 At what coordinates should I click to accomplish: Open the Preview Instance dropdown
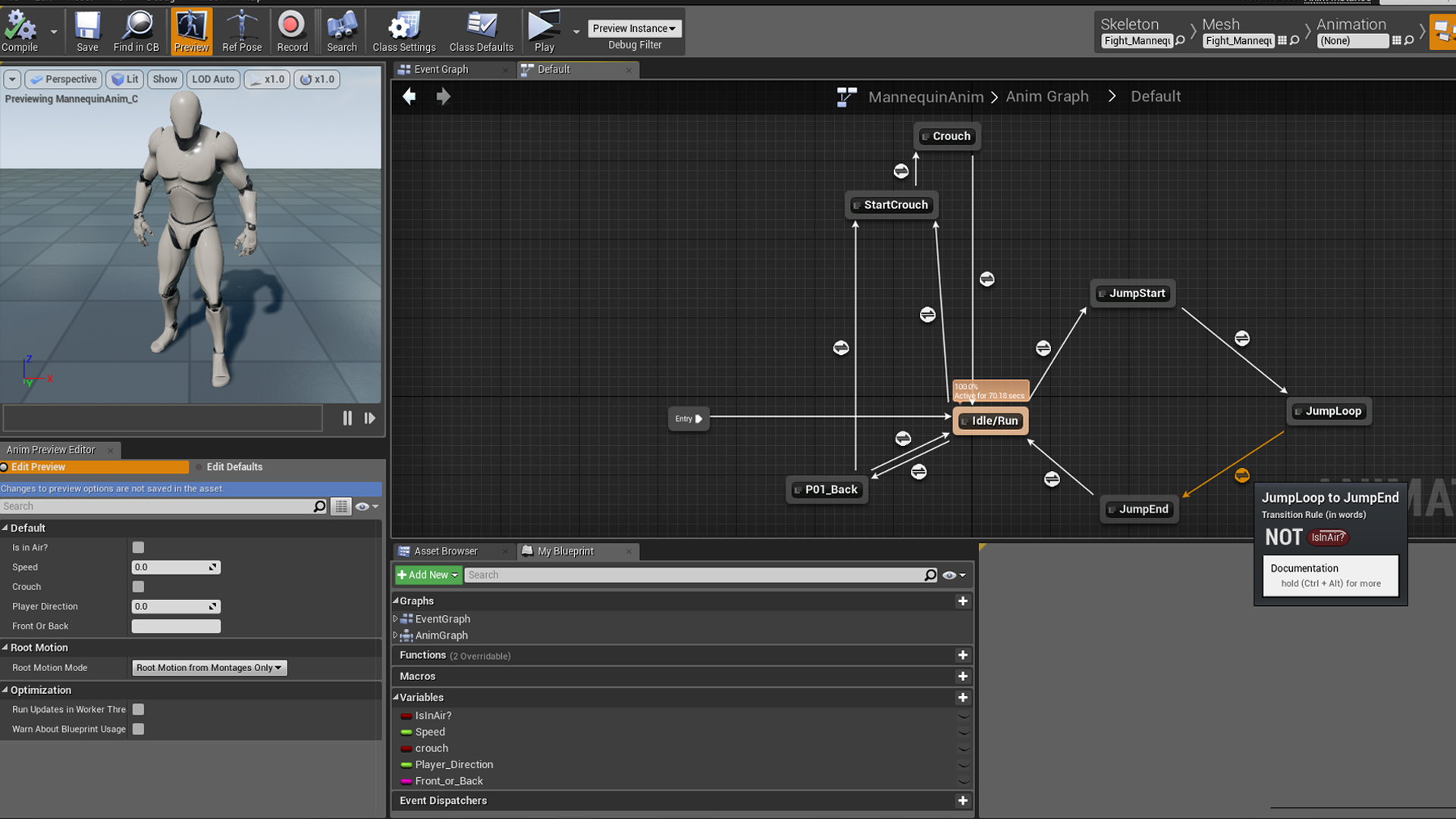(634, 28)
